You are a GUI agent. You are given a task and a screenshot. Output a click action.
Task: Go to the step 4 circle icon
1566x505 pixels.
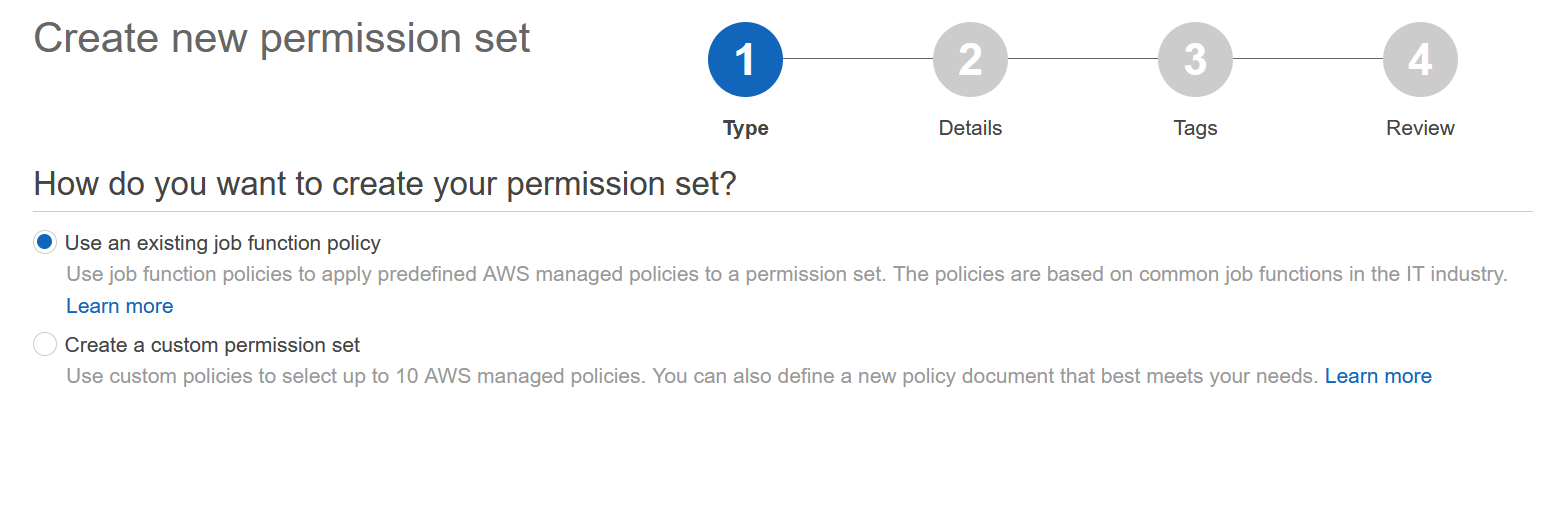point(1420,60)
